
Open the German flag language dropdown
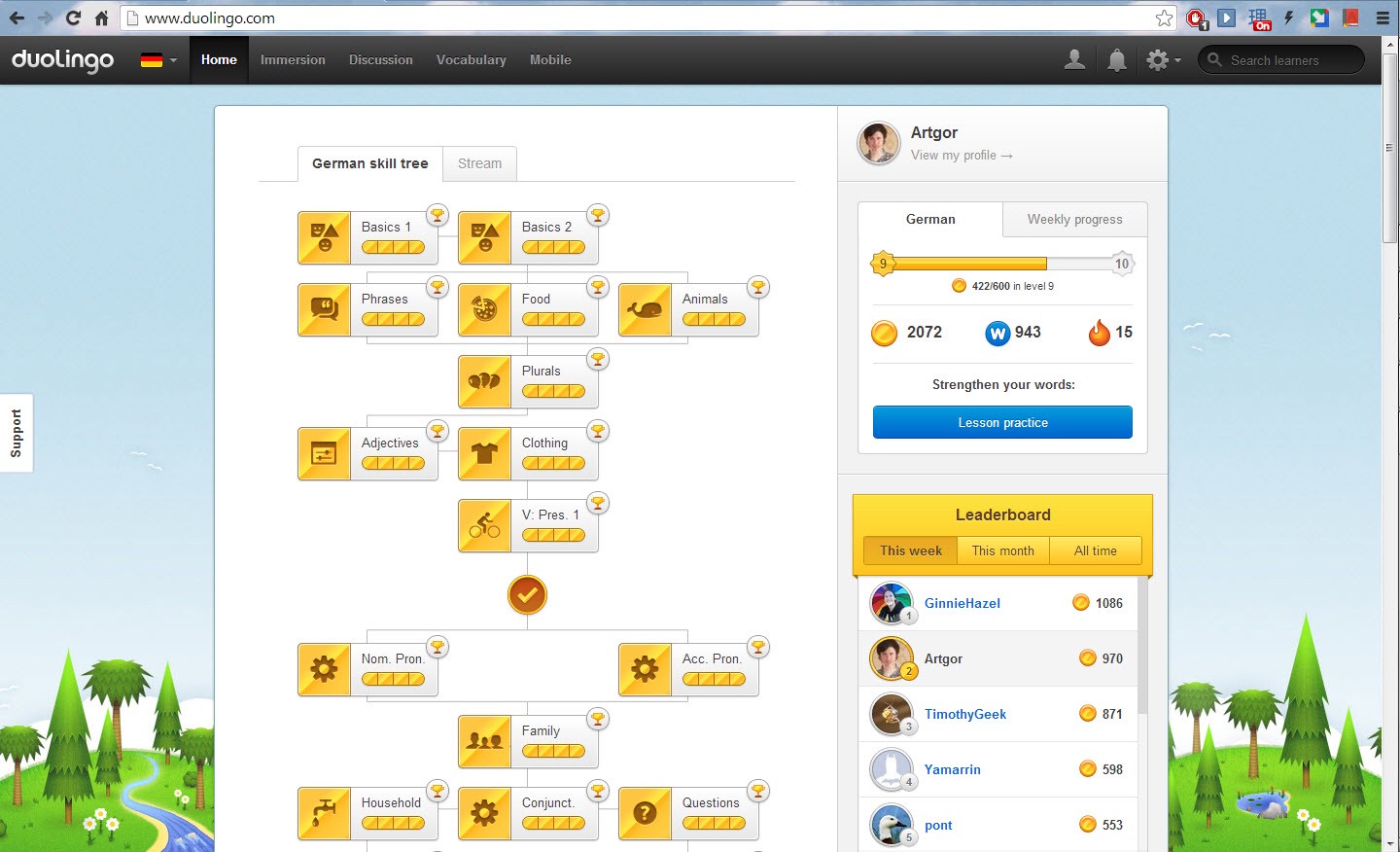pos(157,60)
